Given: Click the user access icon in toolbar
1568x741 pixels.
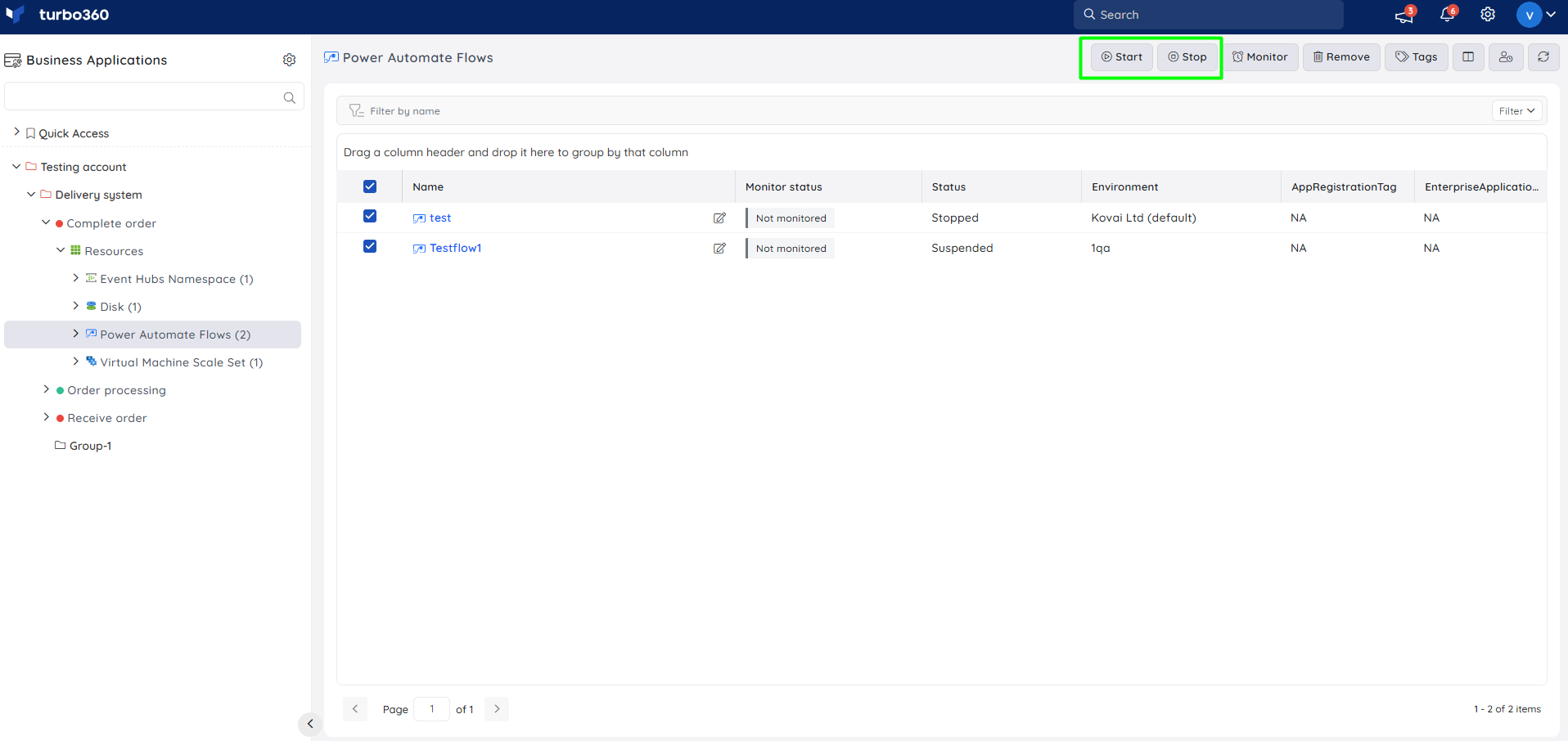Looking at the screenshot, I should pos(1506,57).
